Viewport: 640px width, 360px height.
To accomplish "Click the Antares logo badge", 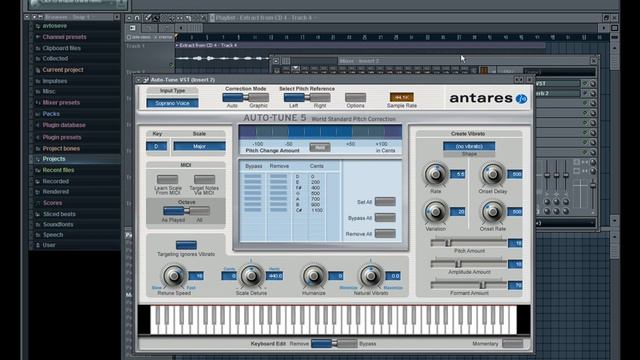I will (521, 98).
